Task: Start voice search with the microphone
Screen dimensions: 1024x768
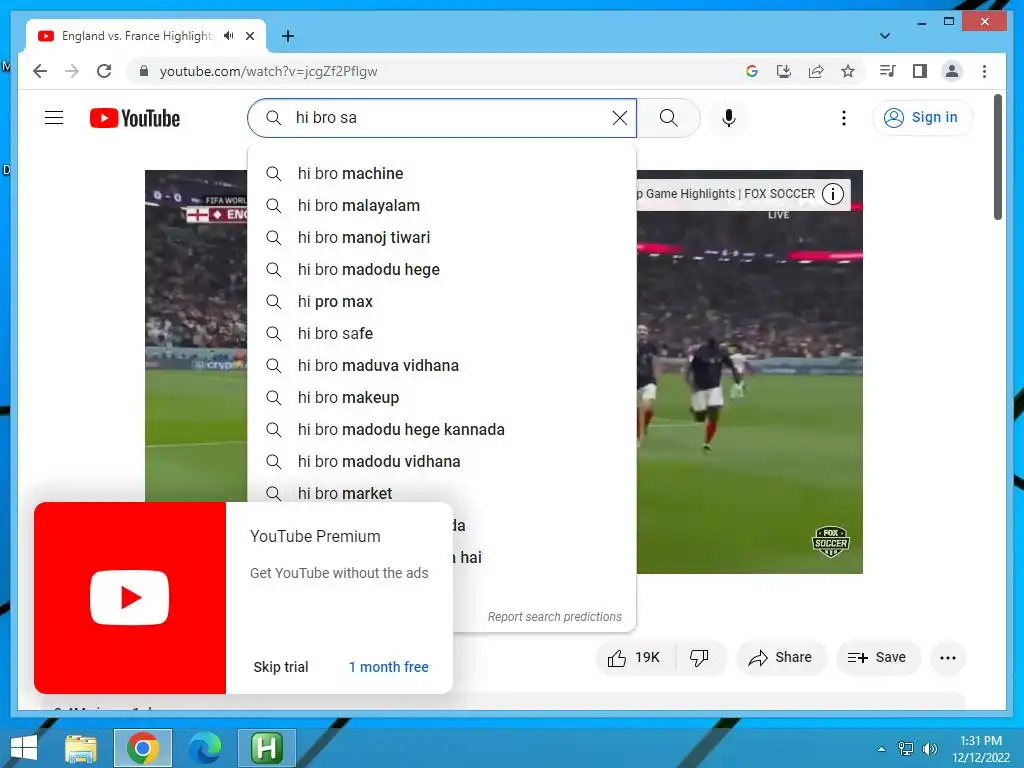Action: [729, 118]
